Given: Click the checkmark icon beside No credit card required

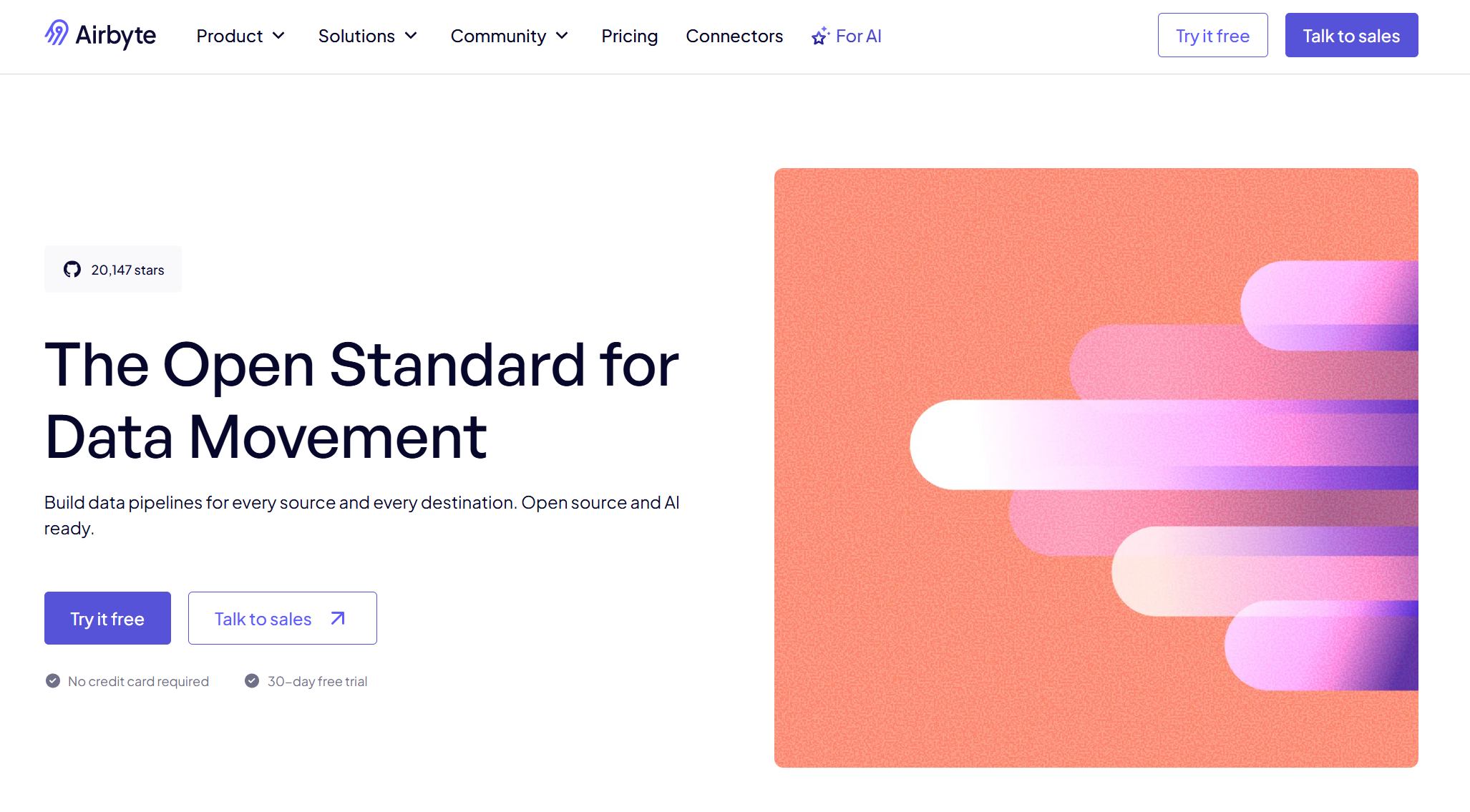Looking at the screenshot, I should point(53,681).
